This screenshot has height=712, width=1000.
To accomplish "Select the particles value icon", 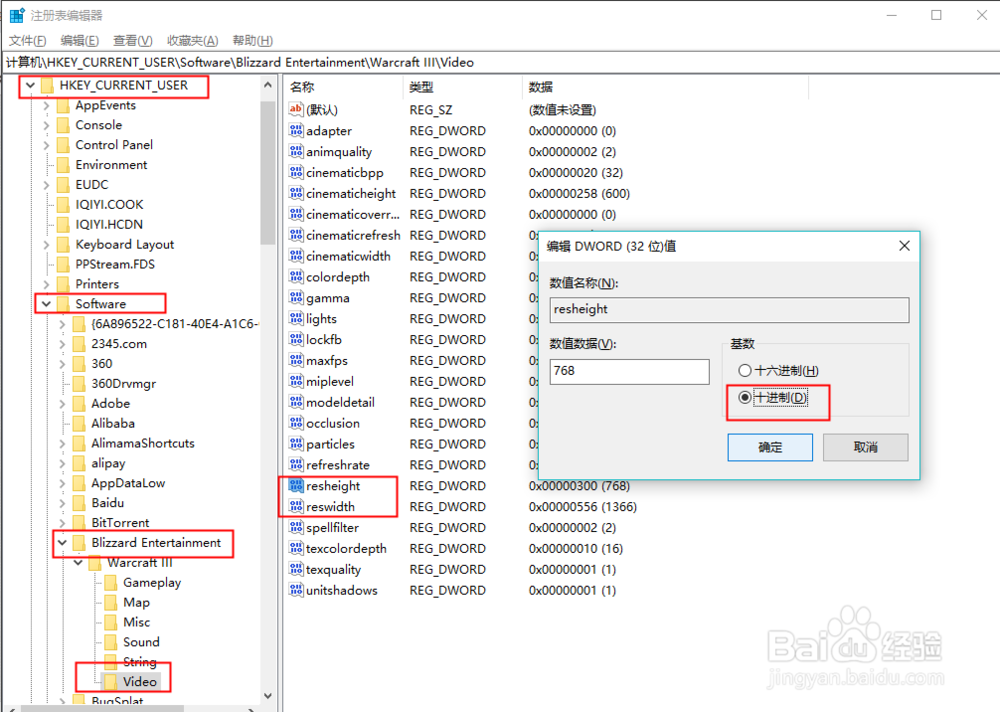I will pos(296,444).
